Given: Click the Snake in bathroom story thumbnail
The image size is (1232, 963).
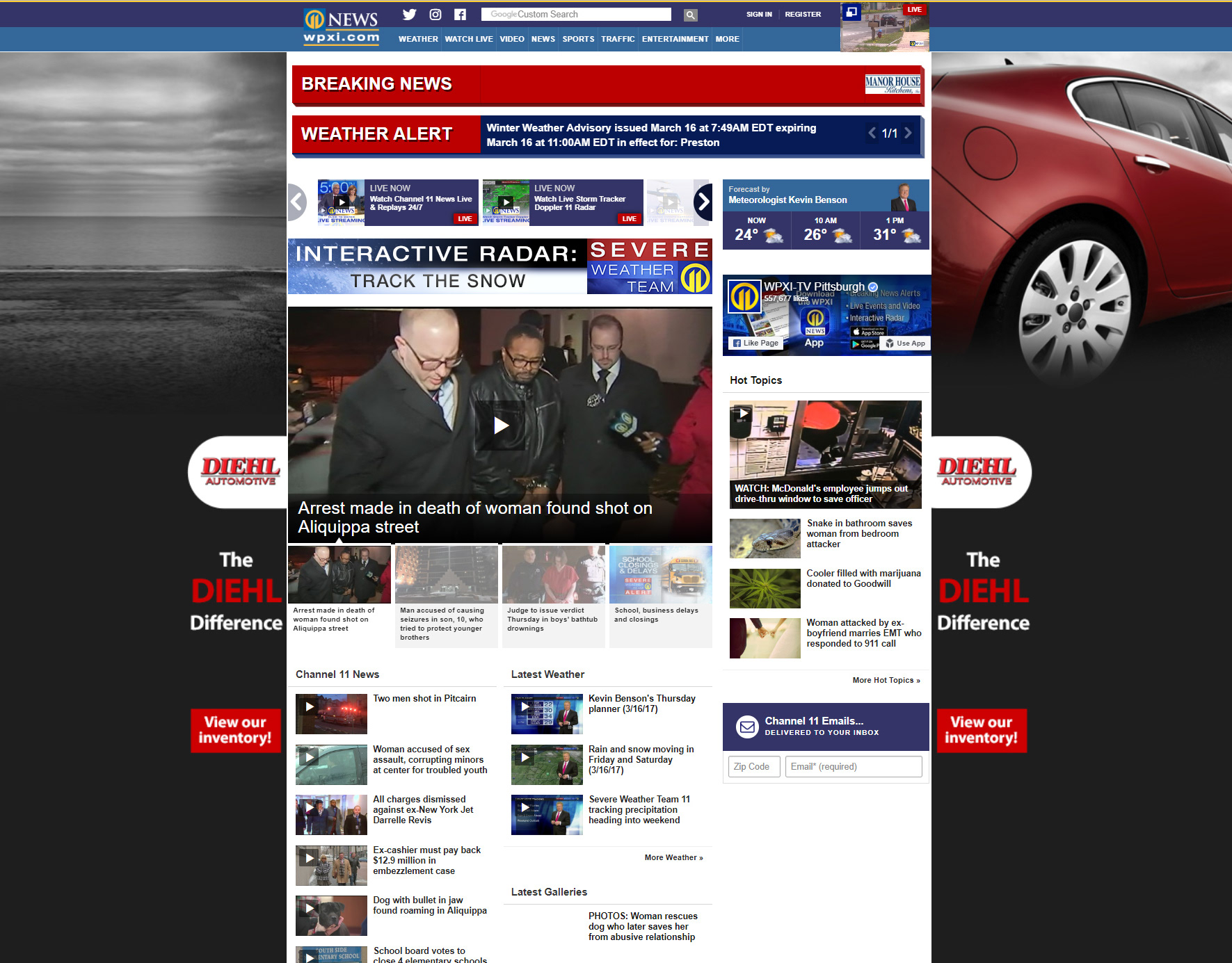Looking at the screenshot, I should click(x=765, y=538).
